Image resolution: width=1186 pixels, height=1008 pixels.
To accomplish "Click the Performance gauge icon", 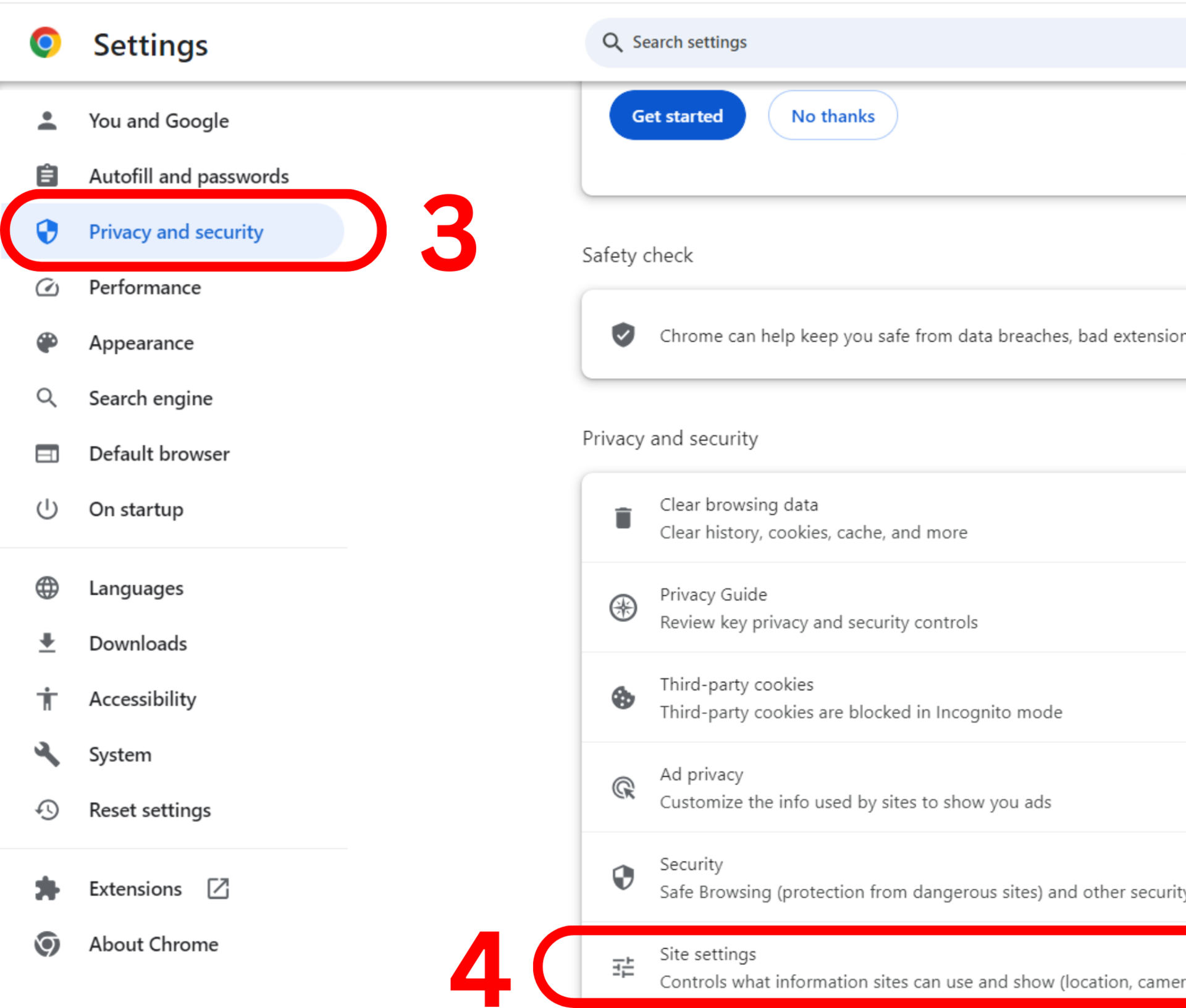I will 48,287.
